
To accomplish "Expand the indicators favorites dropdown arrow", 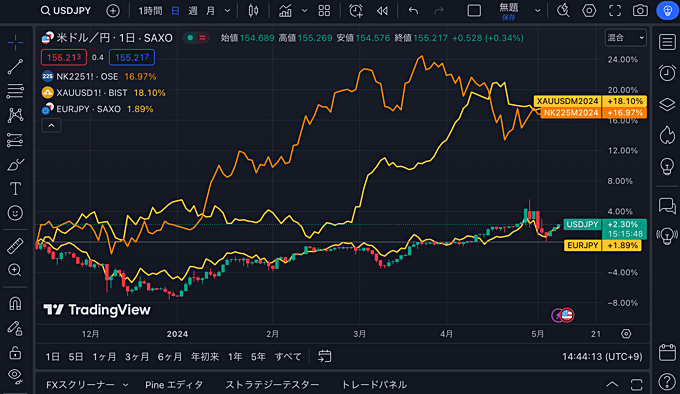I will click(304, 11).
